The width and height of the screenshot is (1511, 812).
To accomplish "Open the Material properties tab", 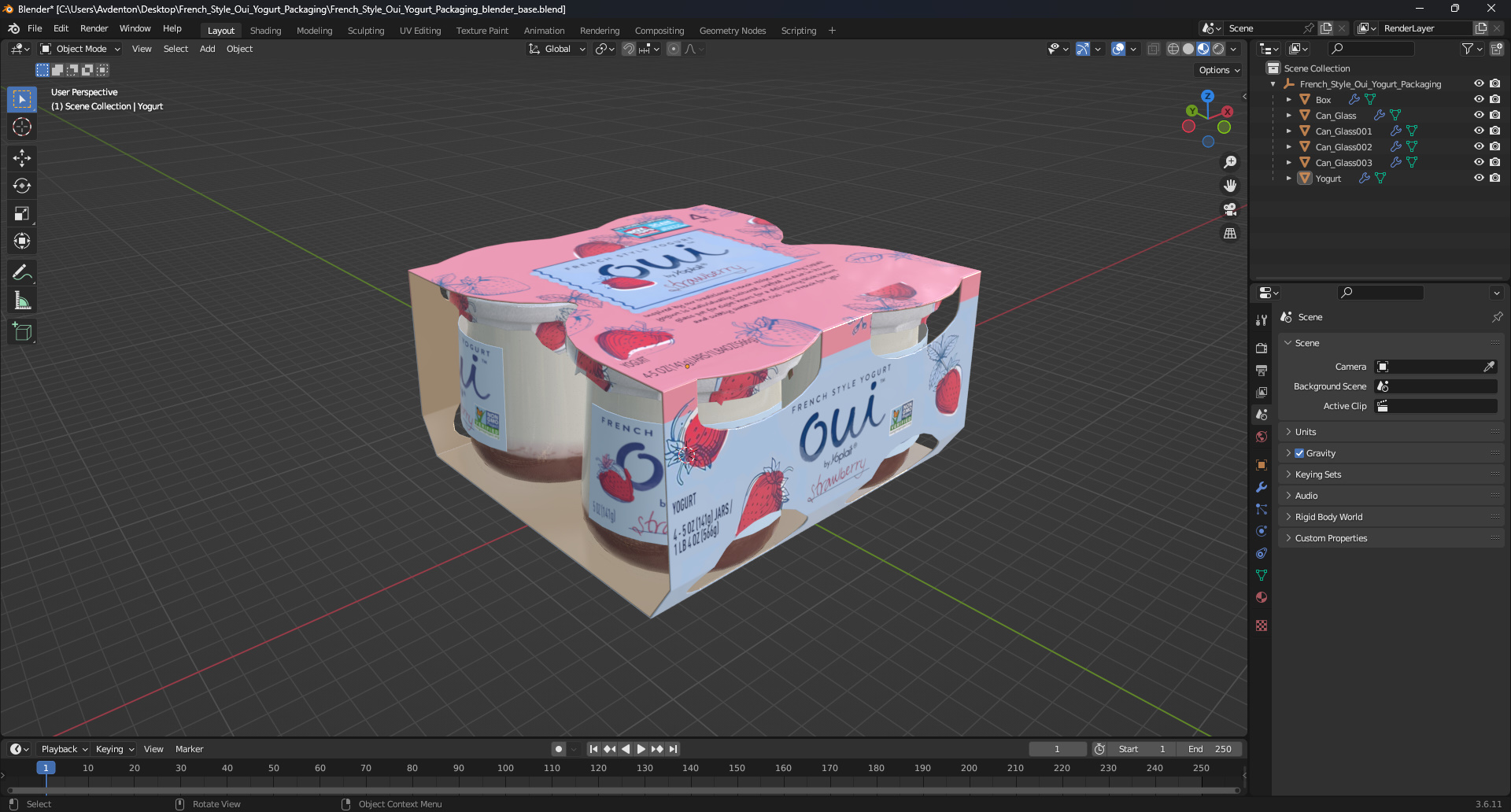I will pos(1262,597).
